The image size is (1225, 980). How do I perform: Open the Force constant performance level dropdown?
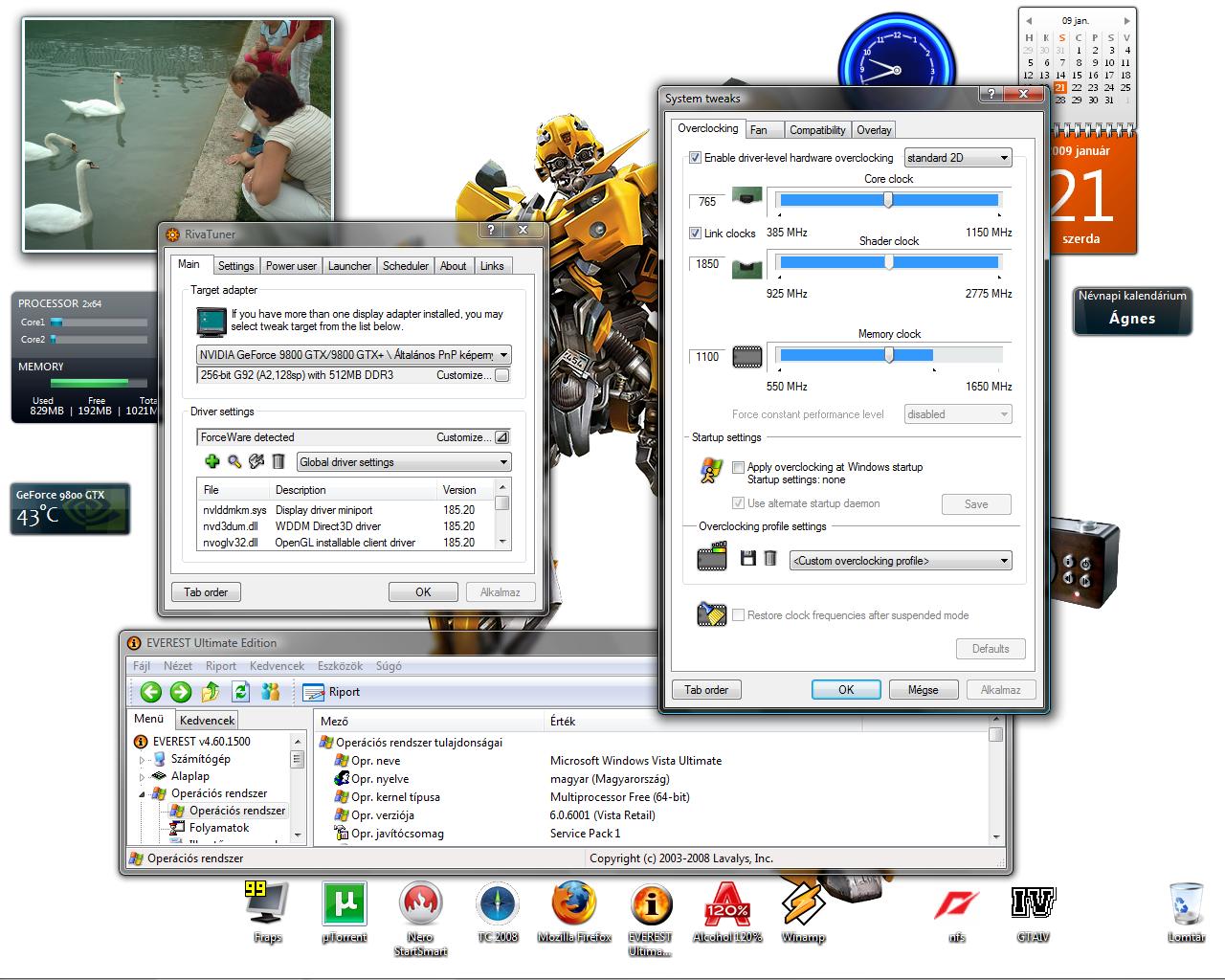(x=957, y=414)
